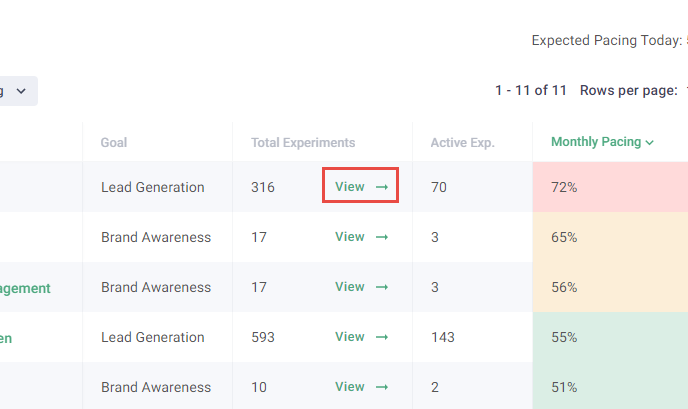Click the arrow icon in the 56% pacing row
Image resolution: width=688 pixels, height=409 pixels.
point(381,287)
